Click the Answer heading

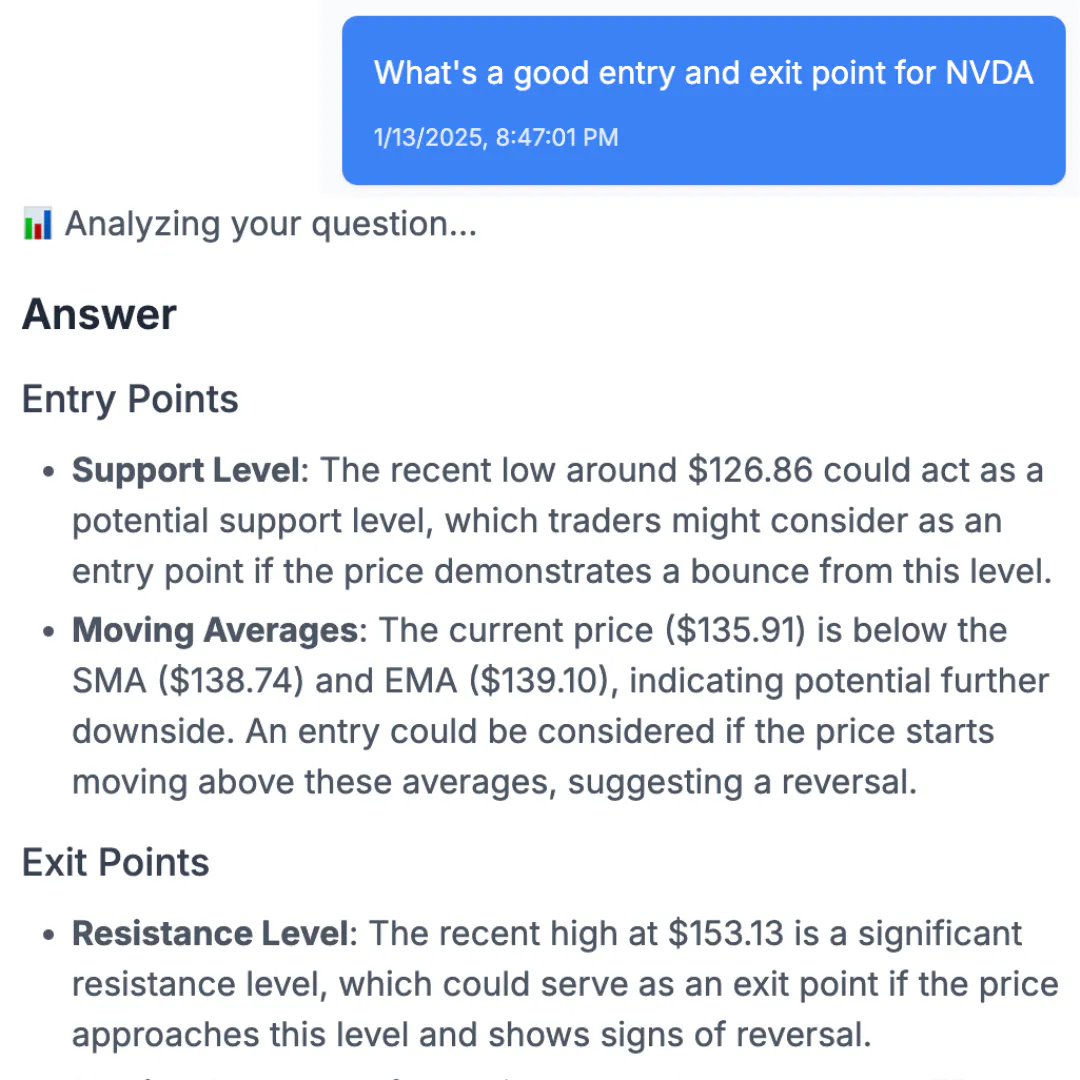[99, 314]
